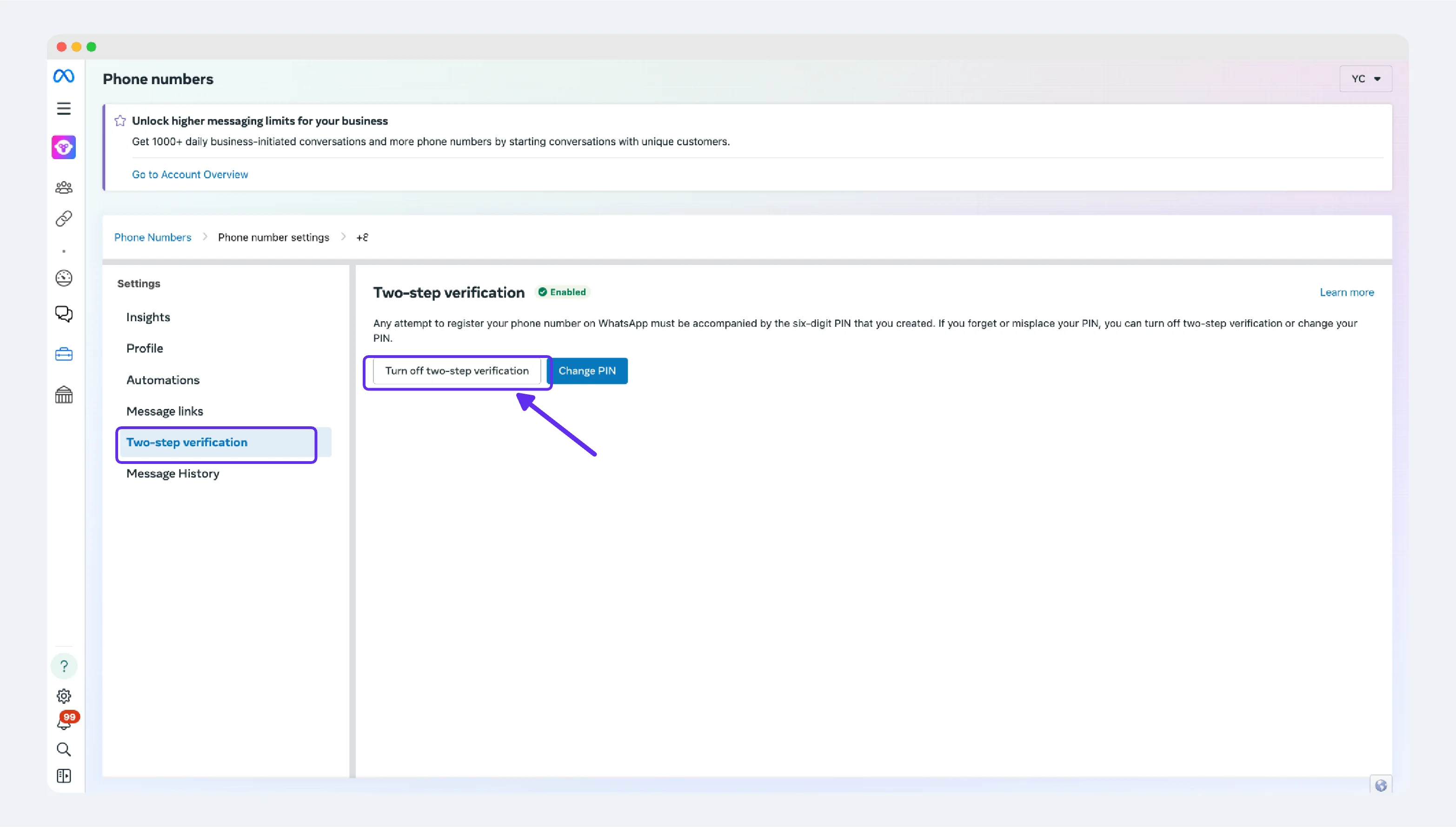Click the Change PIN button
This screenshot has width=1456, height=827.
pos(587,371)
